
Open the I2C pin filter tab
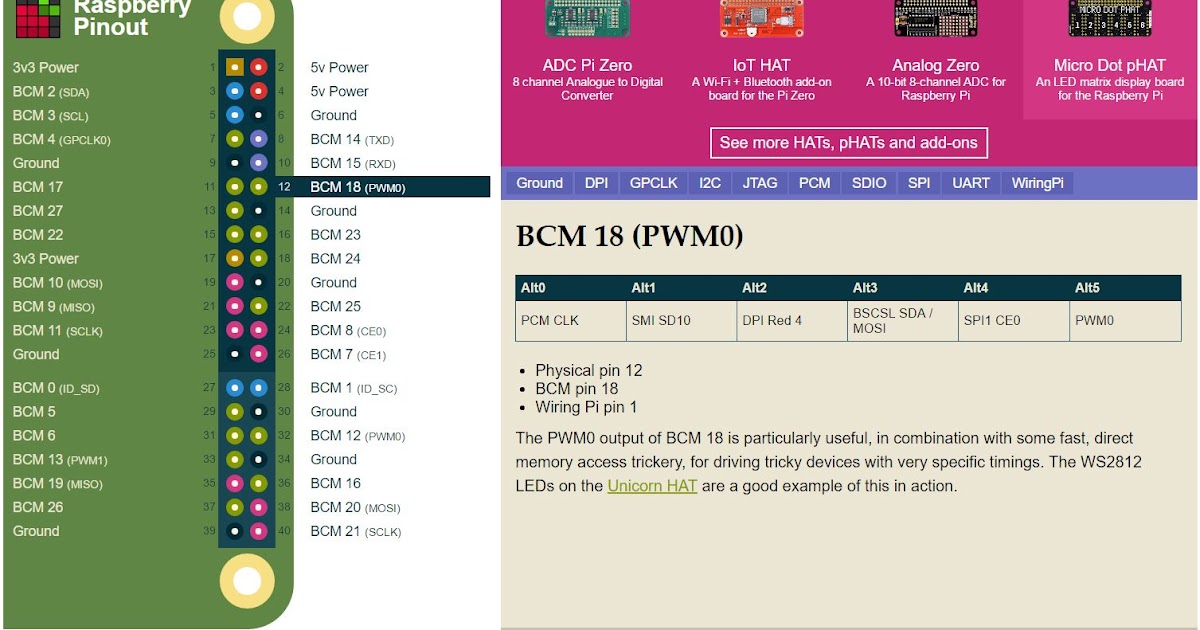click(710, 183)
